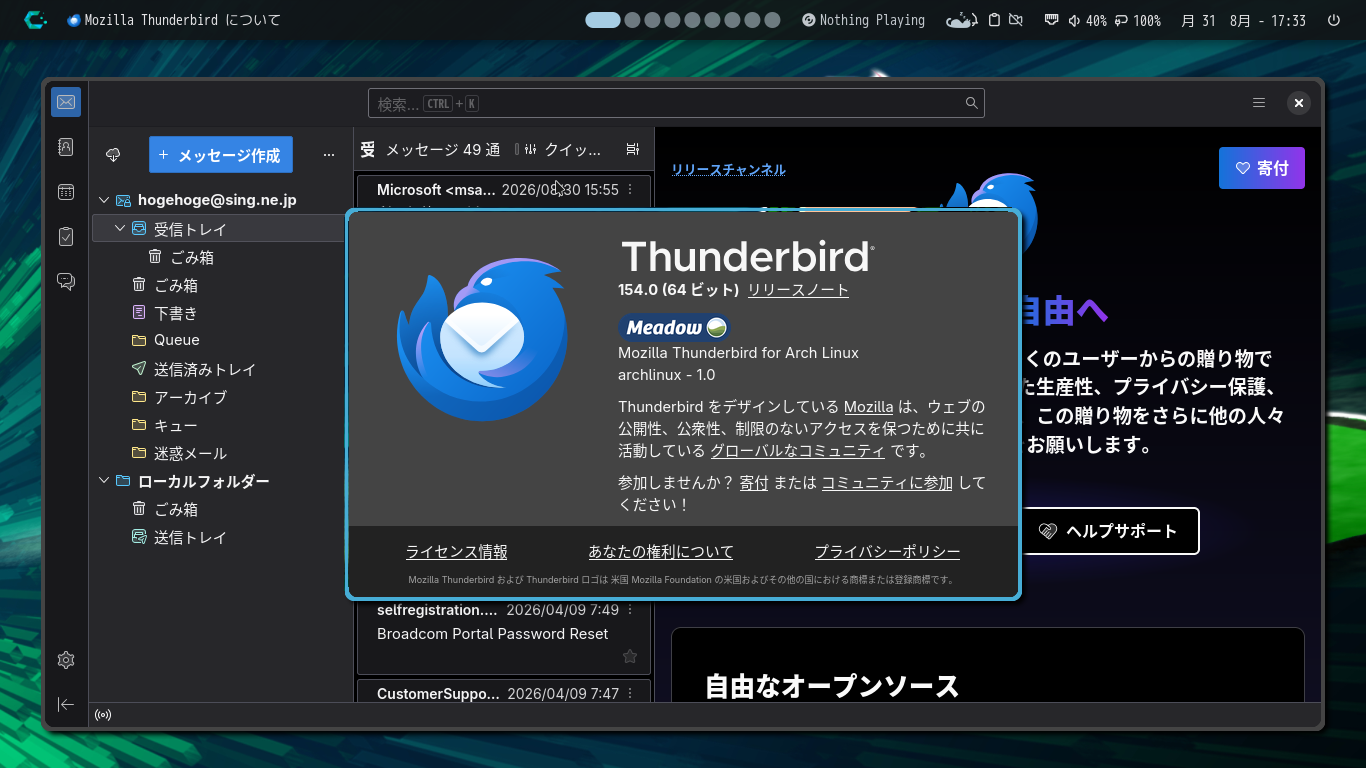
Task: Click the Nothing Playing media widget
Action: (863, 20)
